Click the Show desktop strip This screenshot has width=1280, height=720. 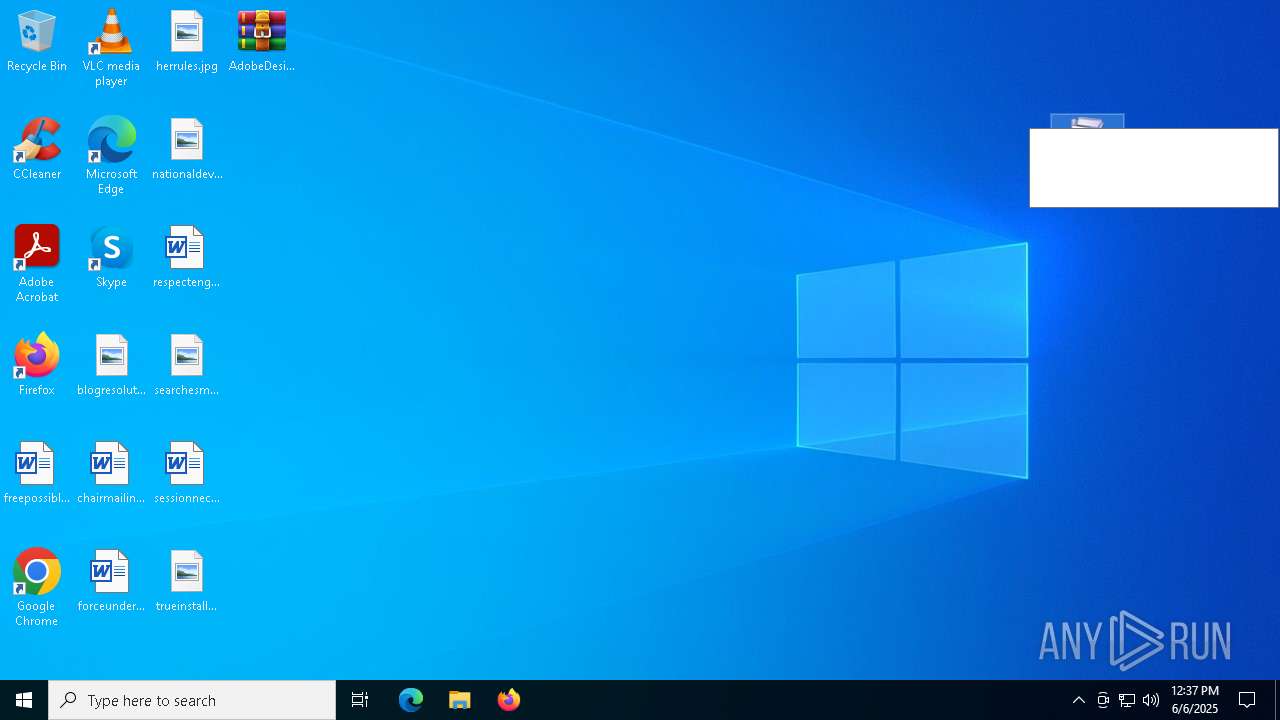tap(1277, 700)
